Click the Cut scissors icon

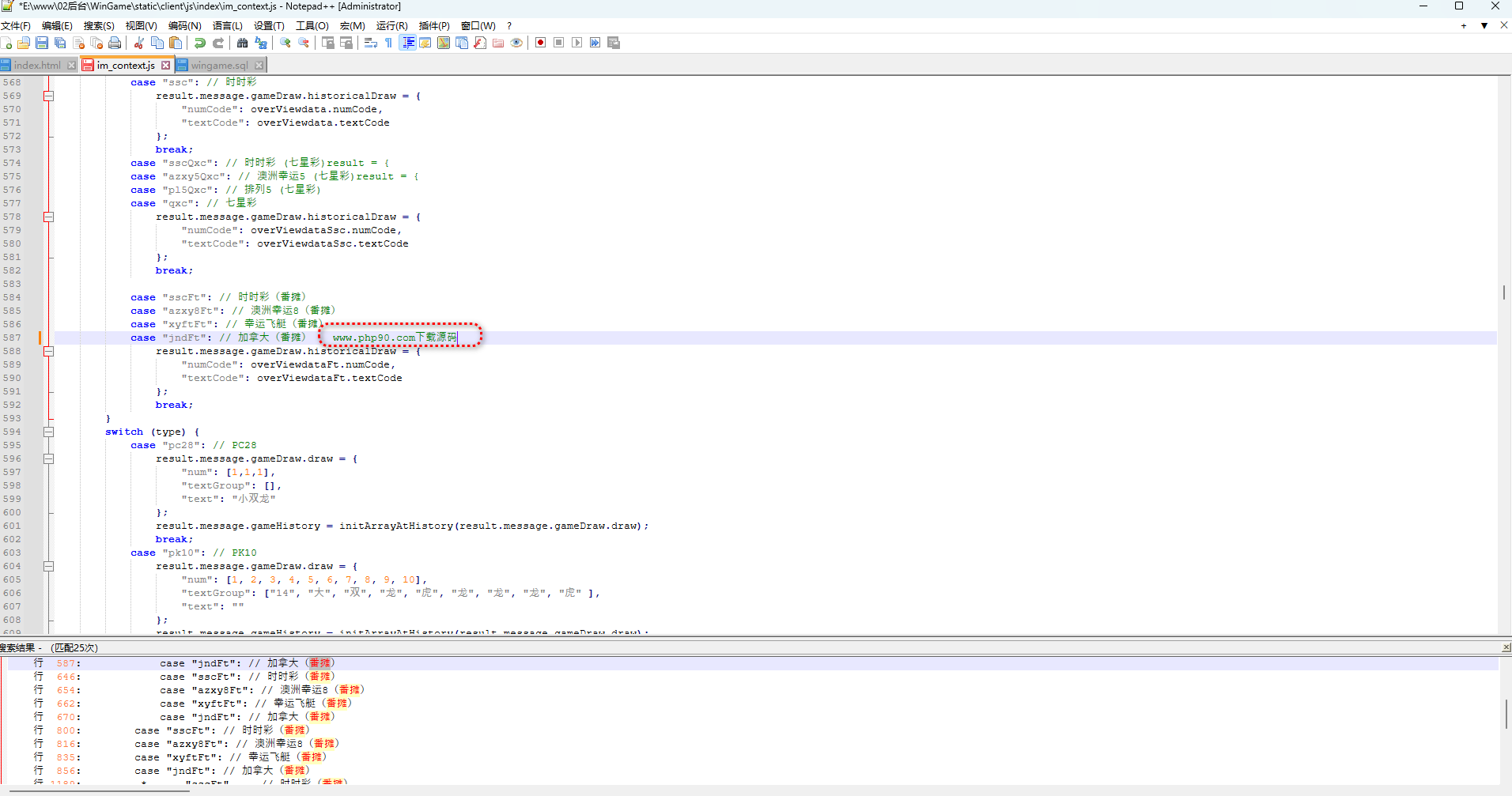pos(139,43)
